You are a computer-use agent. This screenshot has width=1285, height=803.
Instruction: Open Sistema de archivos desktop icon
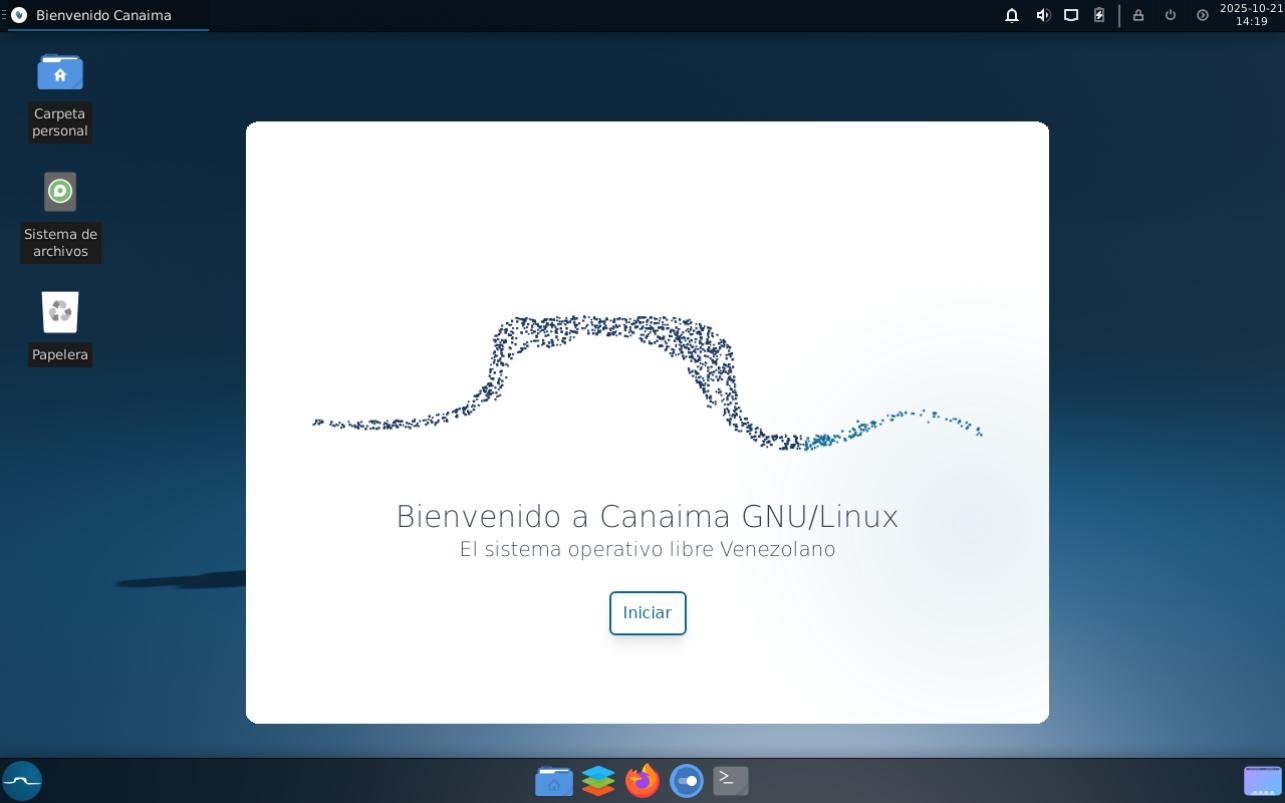coord(60,192)
